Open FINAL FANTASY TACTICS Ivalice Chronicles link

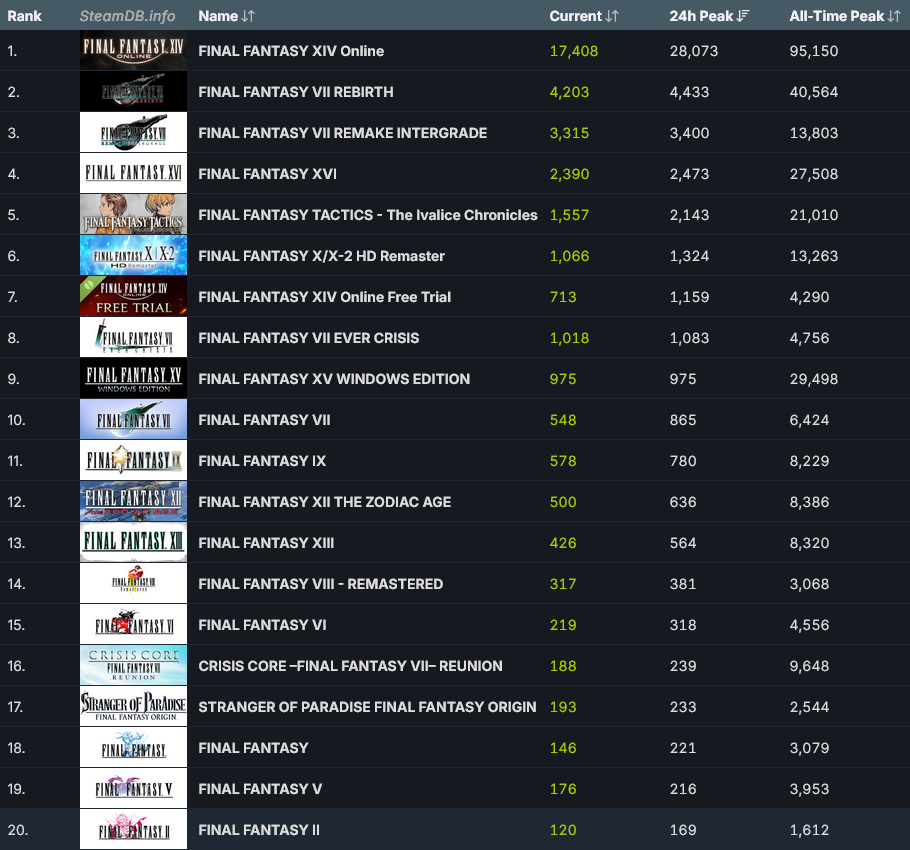(368, 215)
